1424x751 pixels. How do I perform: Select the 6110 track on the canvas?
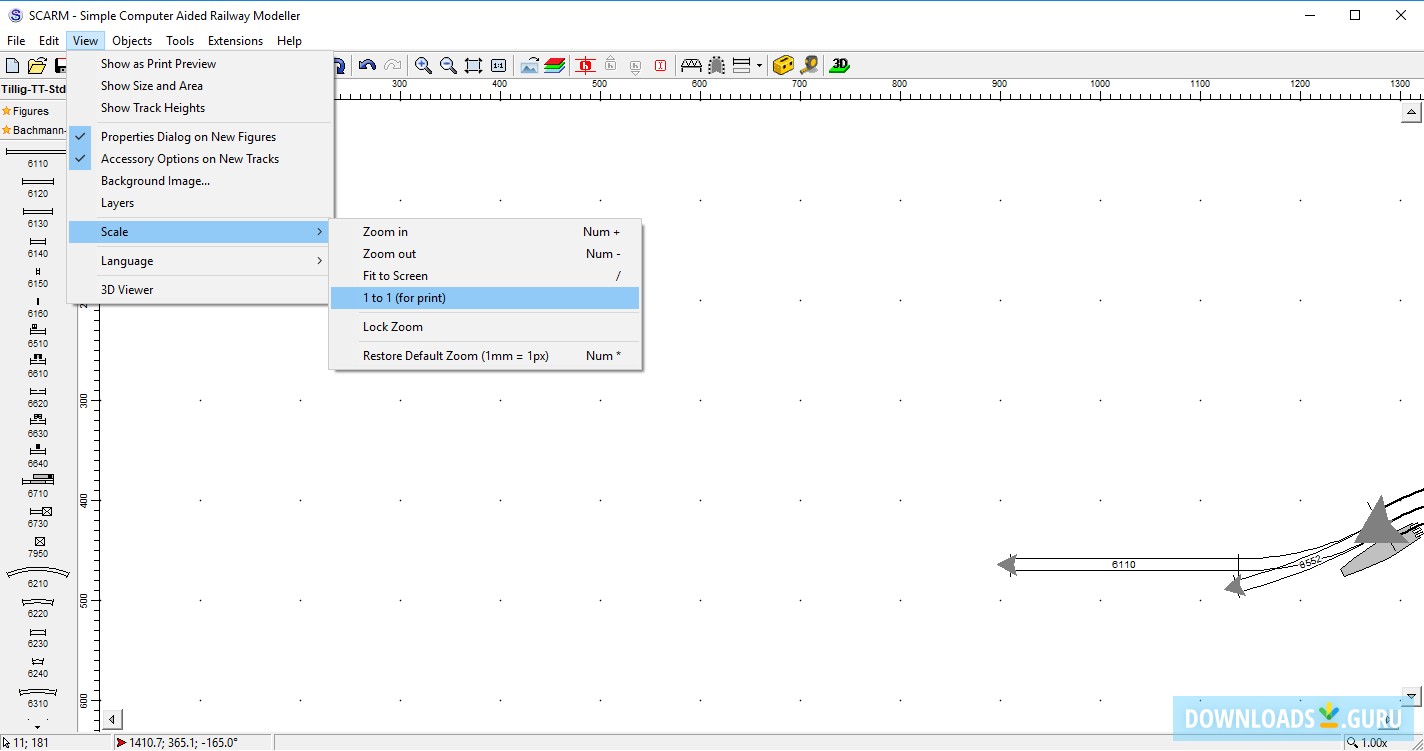(x=1124, y=565)
